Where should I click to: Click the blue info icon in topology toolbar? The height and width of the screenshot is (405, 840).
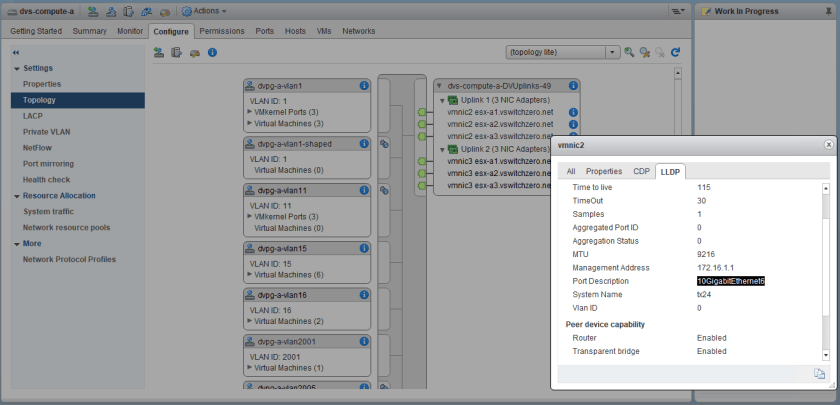point(212,52)
